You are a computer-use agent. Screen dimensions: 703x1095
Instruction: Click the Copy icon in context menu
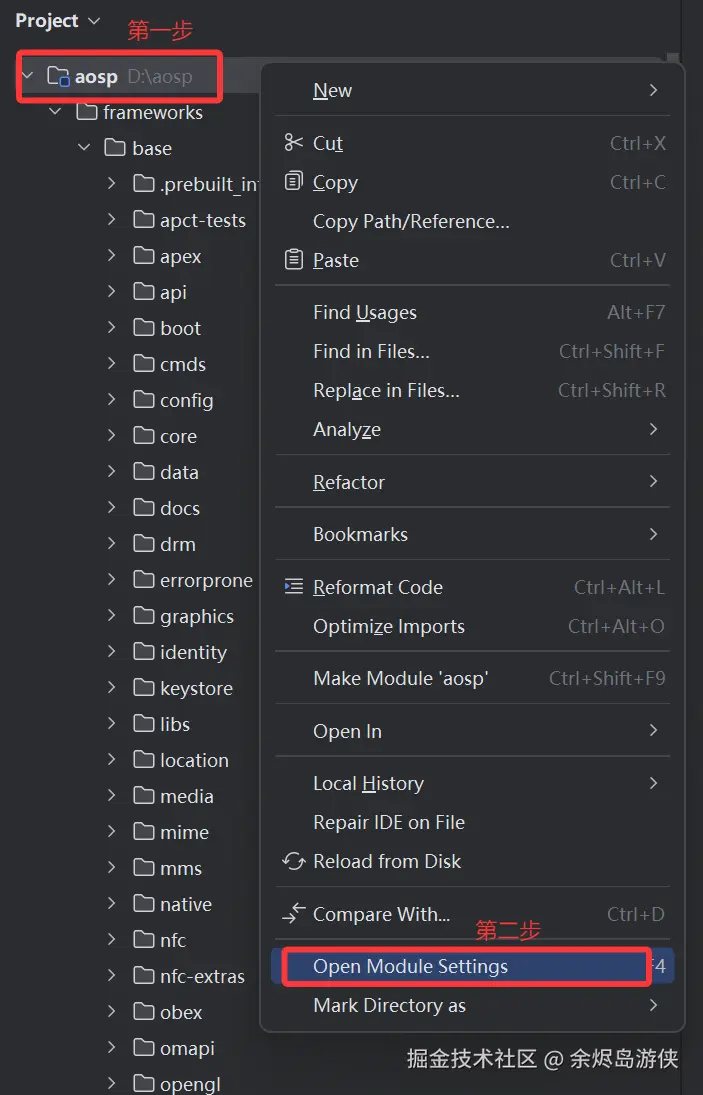click(293, 182)
